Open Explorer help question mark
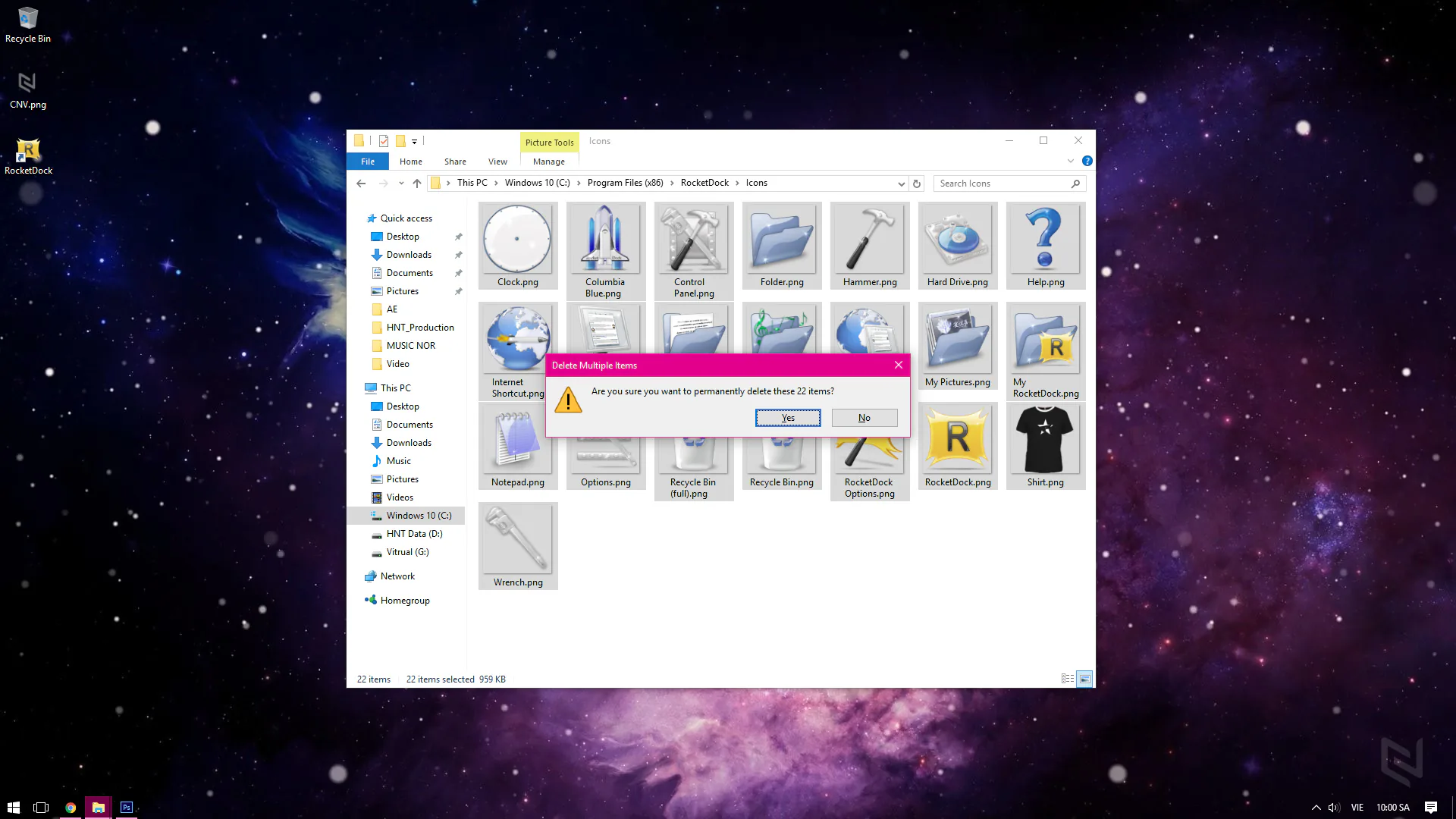The image size is (1456, 819). coord(1087,161)
